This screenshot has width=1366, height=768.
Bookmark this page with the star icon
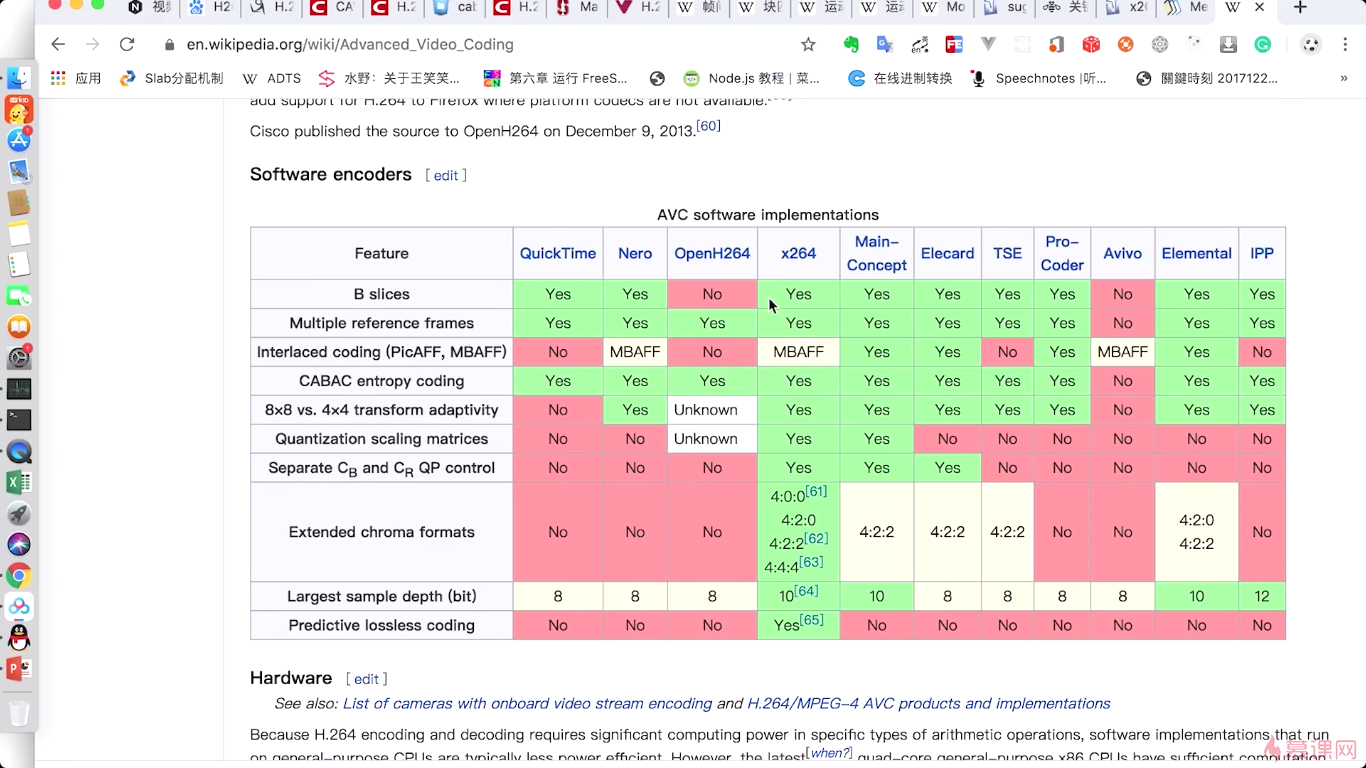[808, 44]
